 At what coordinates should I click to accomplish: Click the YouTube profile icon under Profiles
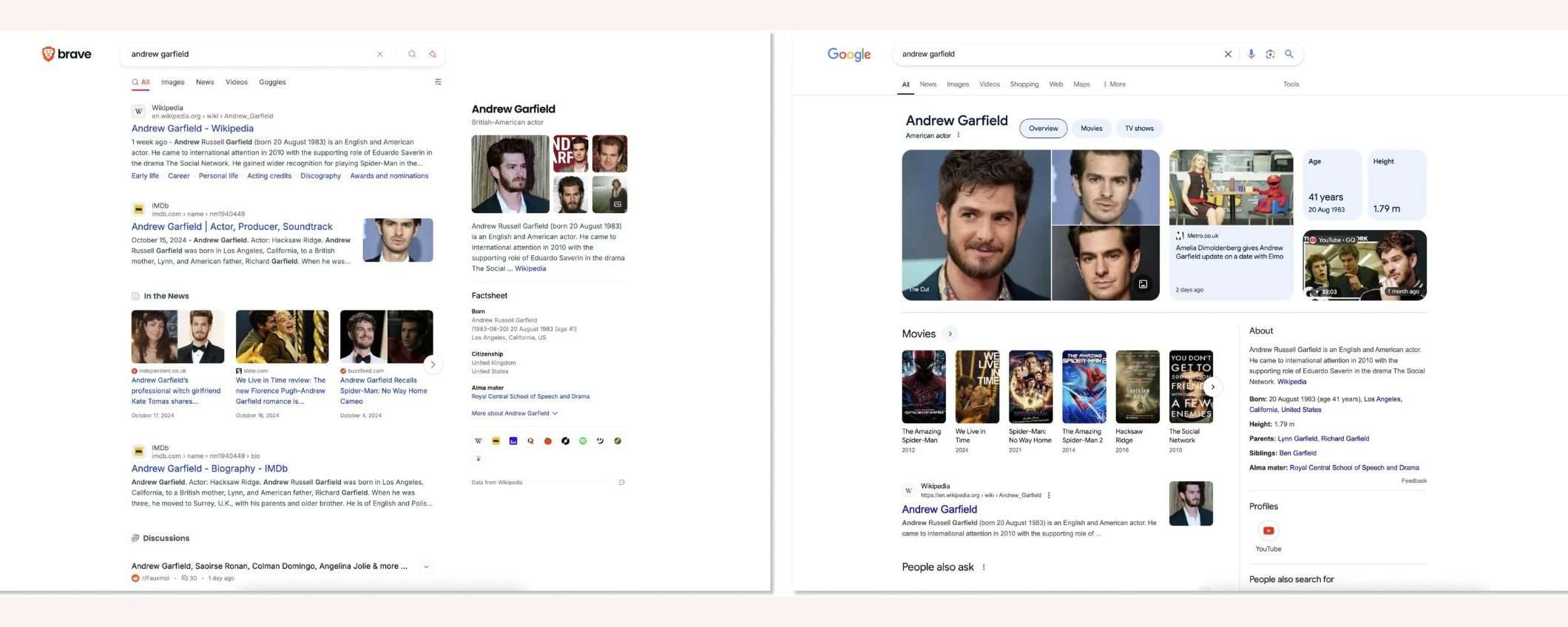pos(1268,530)
